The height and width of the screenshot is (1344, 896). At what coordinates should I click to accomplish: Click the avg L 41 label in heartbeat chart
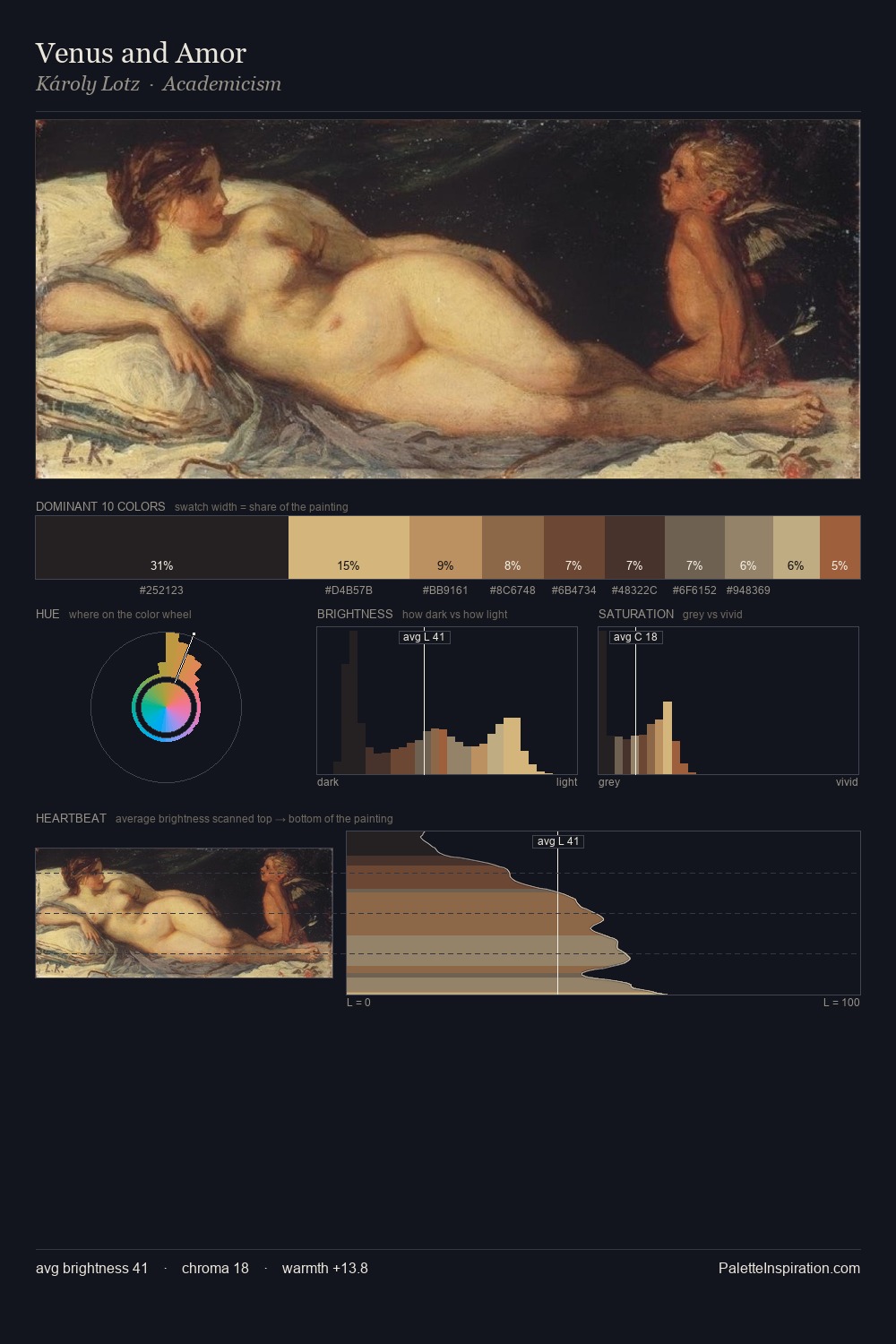[558, 841]
